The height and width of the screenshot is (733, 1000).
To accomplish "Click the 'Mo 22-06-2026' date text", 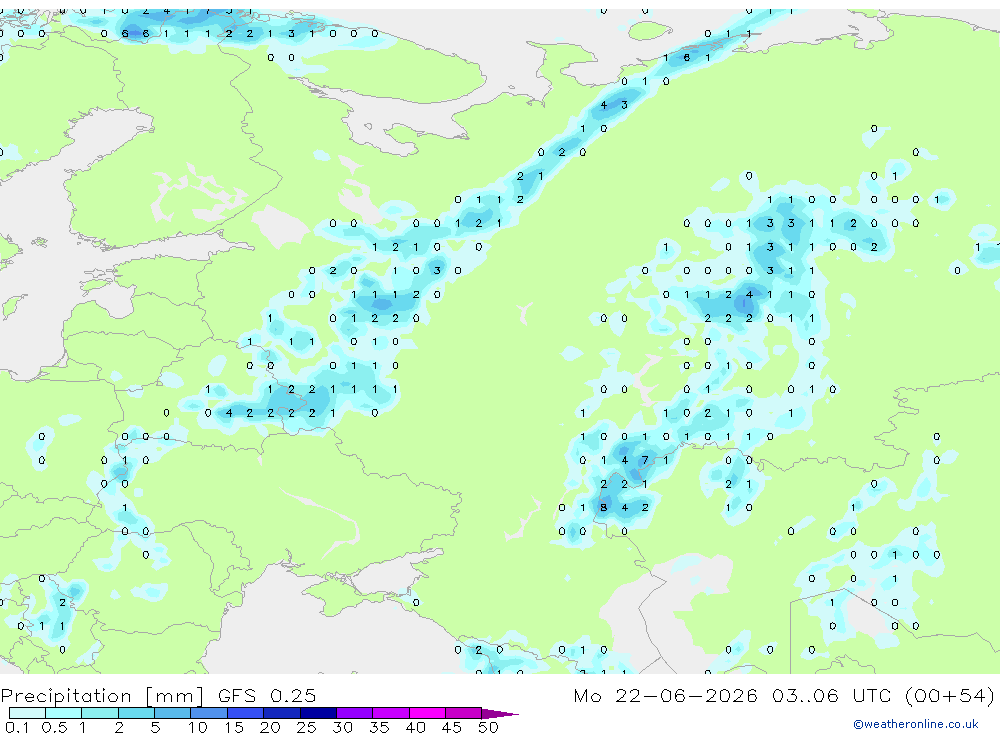I will pyautogui.click(x=666, y=695).
